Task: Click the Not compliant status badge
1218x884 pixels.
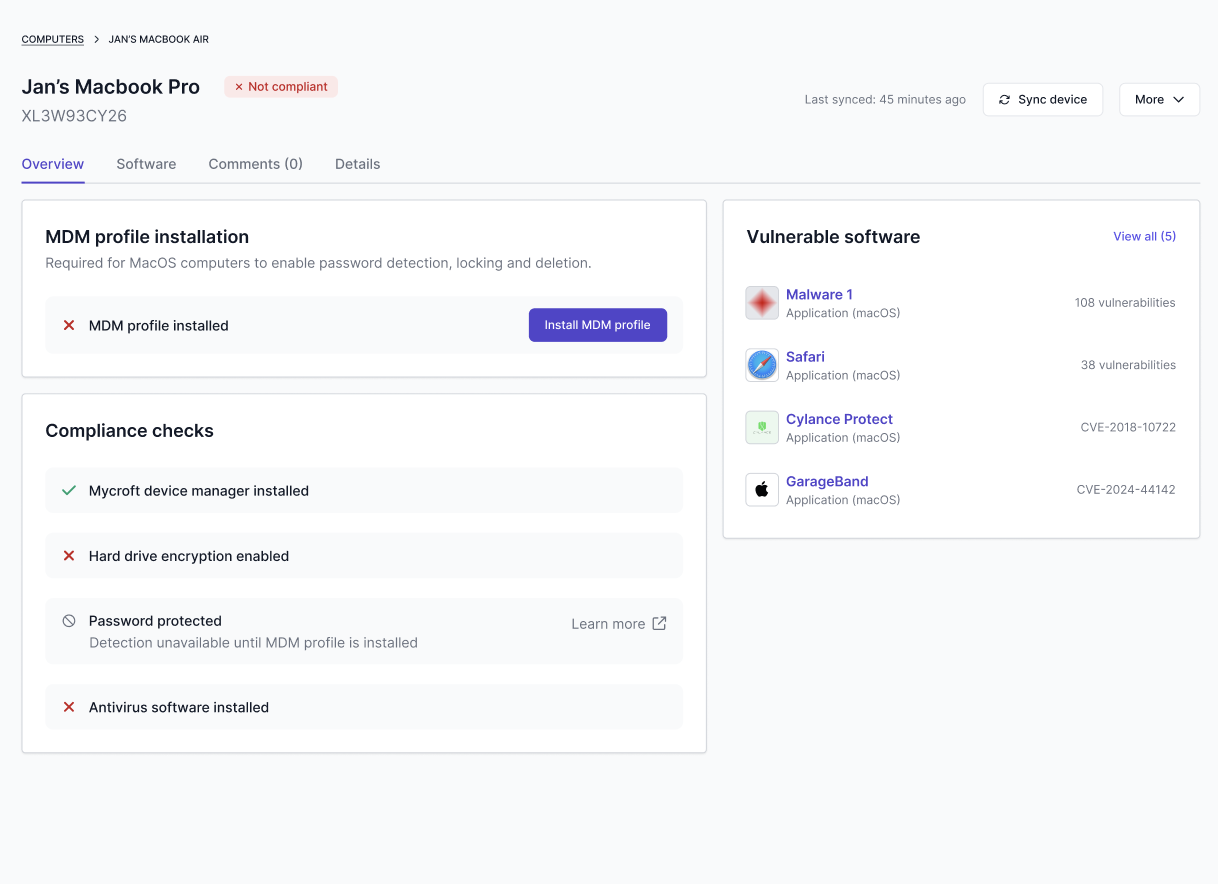Action: coord(281,87)
